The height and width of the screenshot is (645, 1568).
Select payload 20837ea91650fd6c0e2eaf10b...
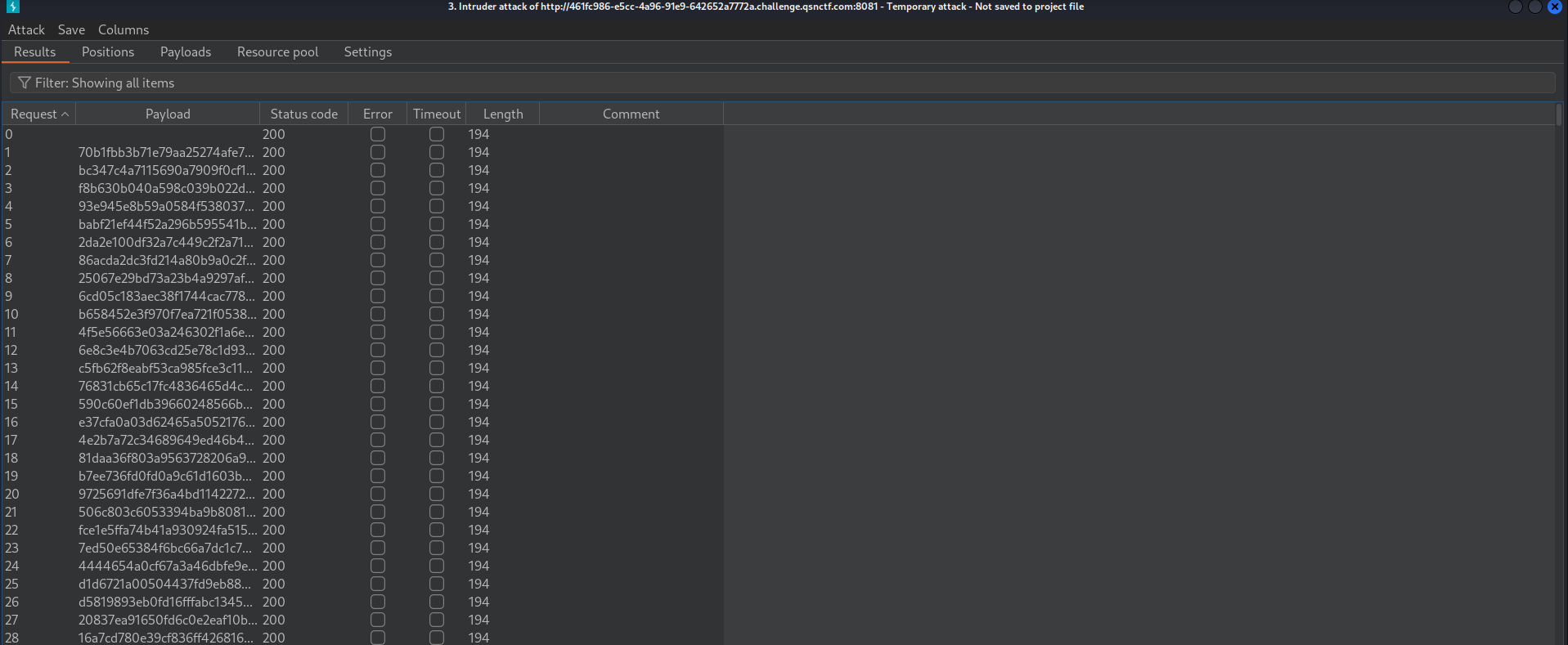167,620
